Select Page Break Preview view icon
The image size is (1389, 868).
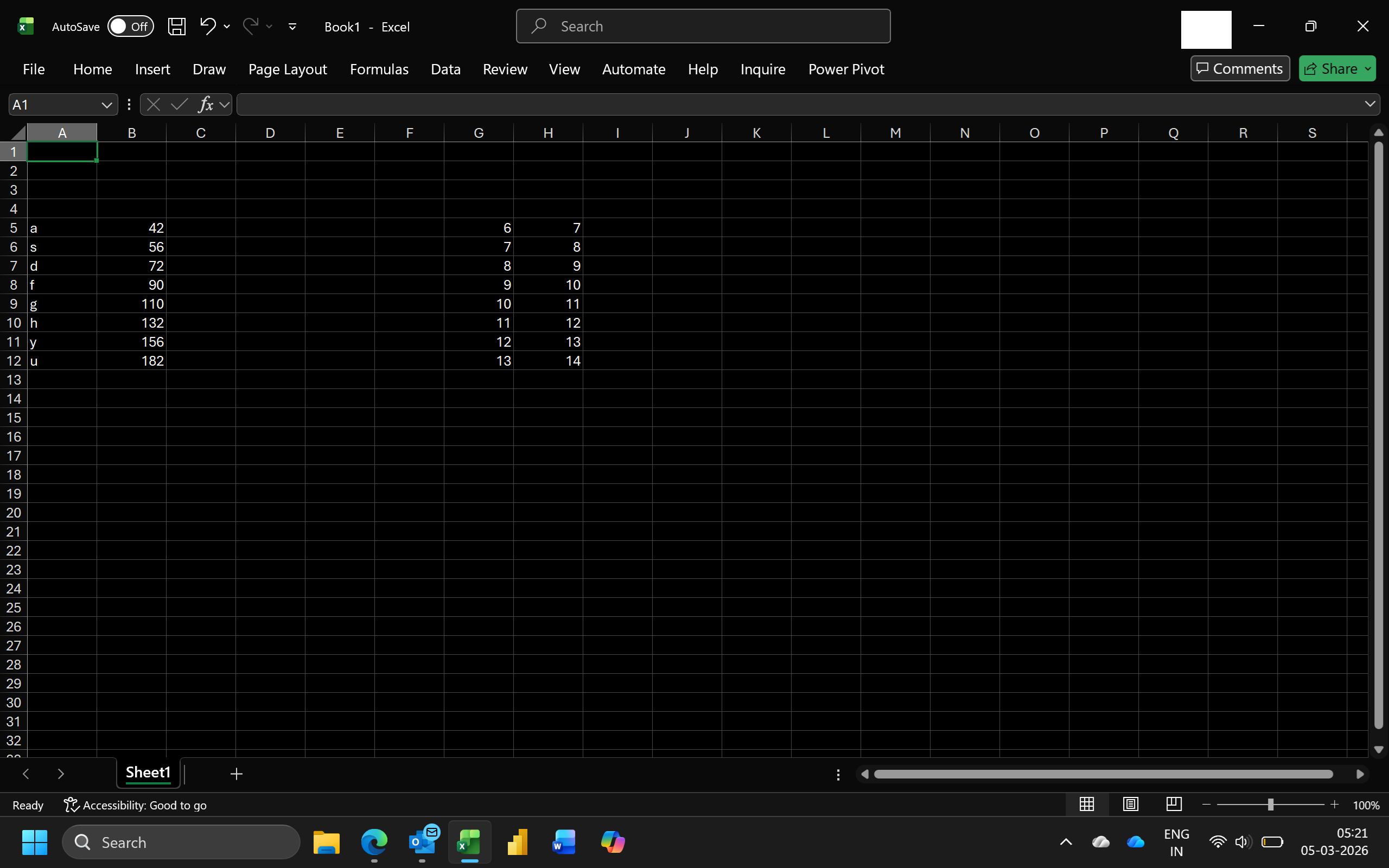click(x=1174, y=805)
